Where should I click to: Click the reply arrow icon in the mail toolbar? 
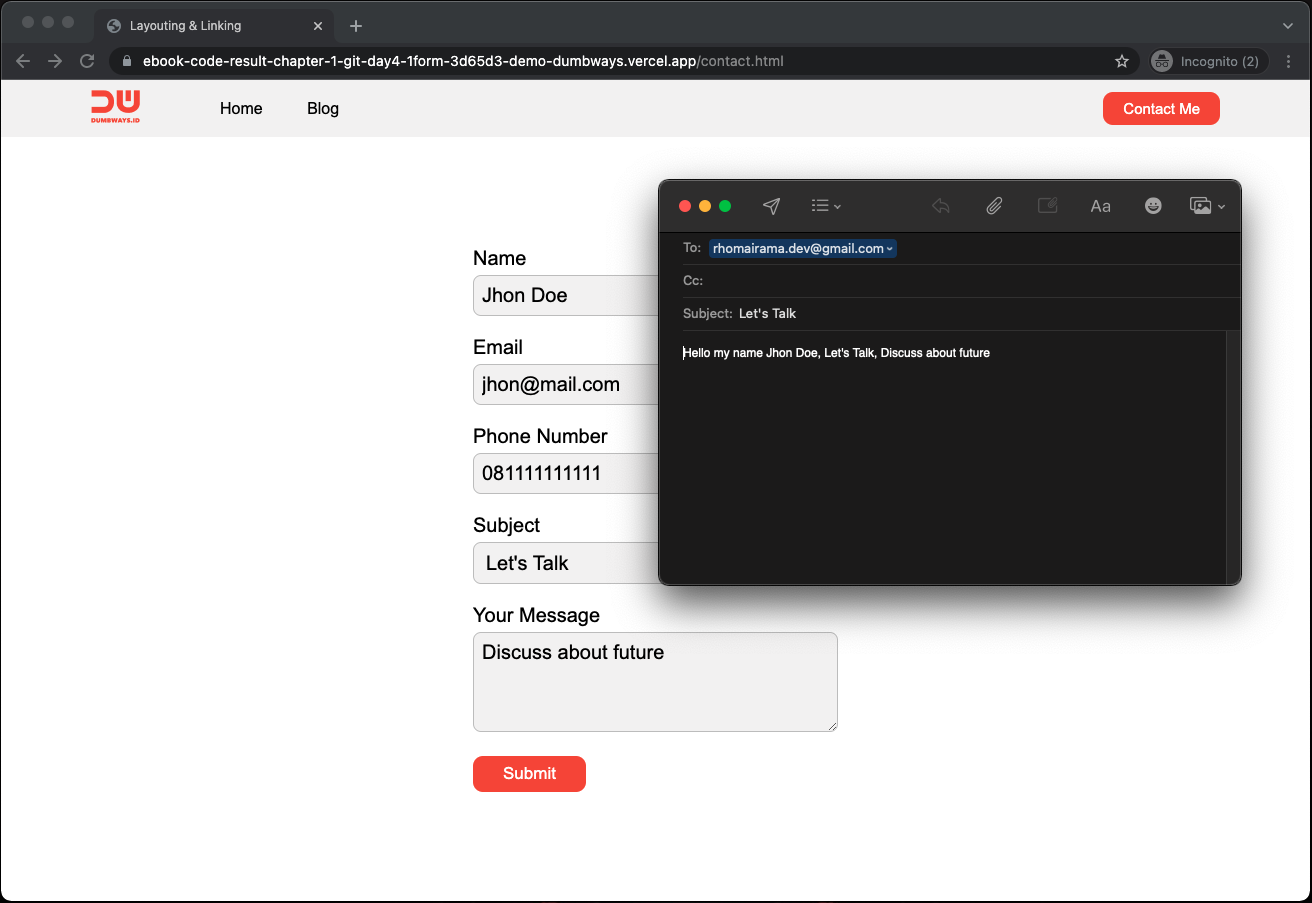[940, 206]
